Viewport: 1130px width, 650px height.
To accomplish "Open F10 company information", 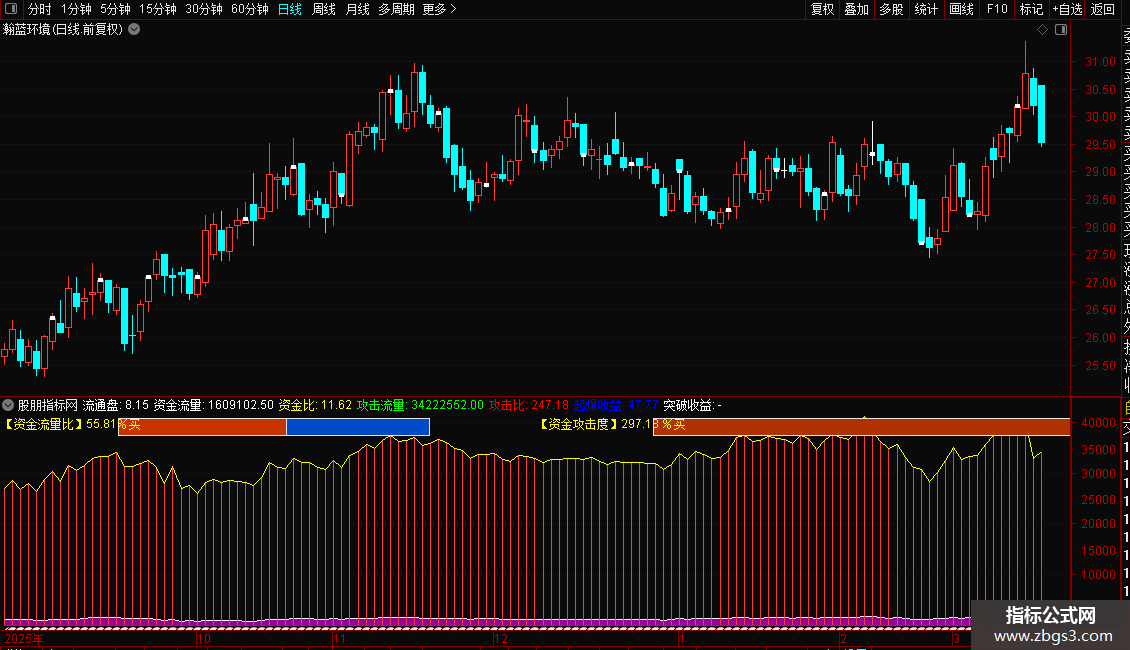I will [x=997, y=9].
